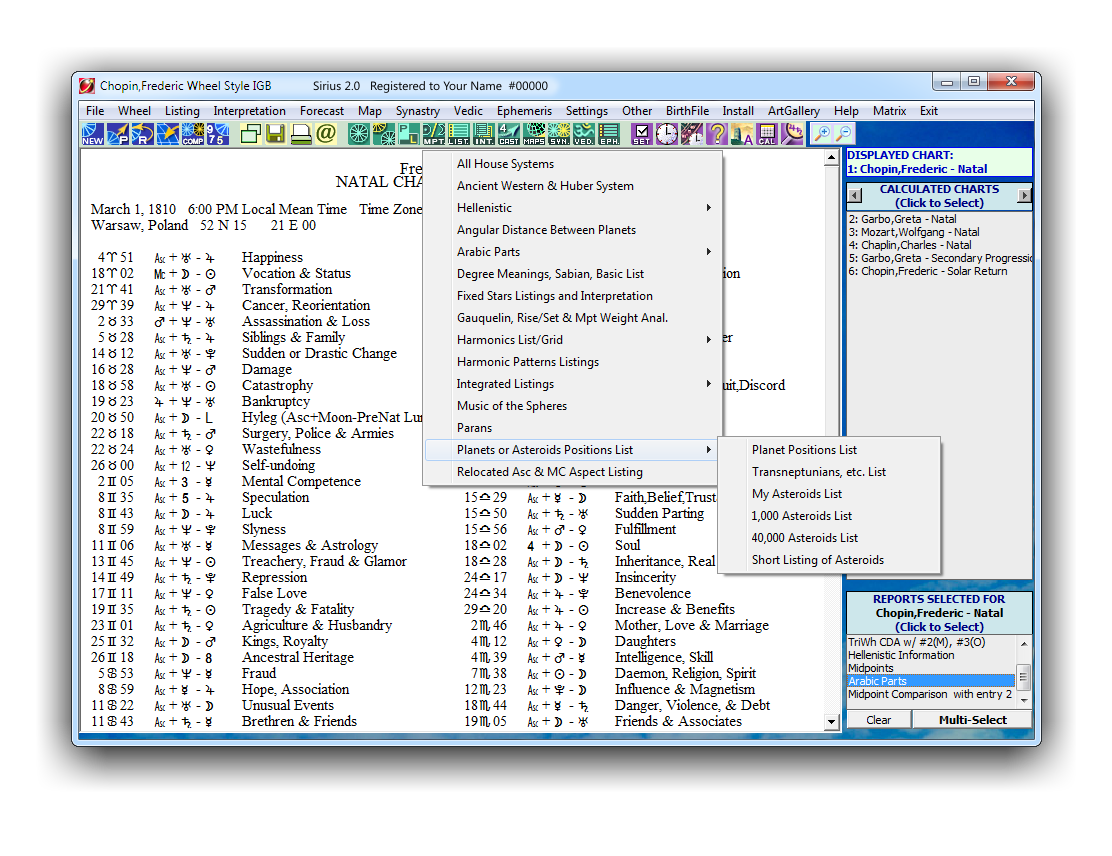Click reports list scrollbar thumb
This screenshot has width=1112, height=856.
1023,676
